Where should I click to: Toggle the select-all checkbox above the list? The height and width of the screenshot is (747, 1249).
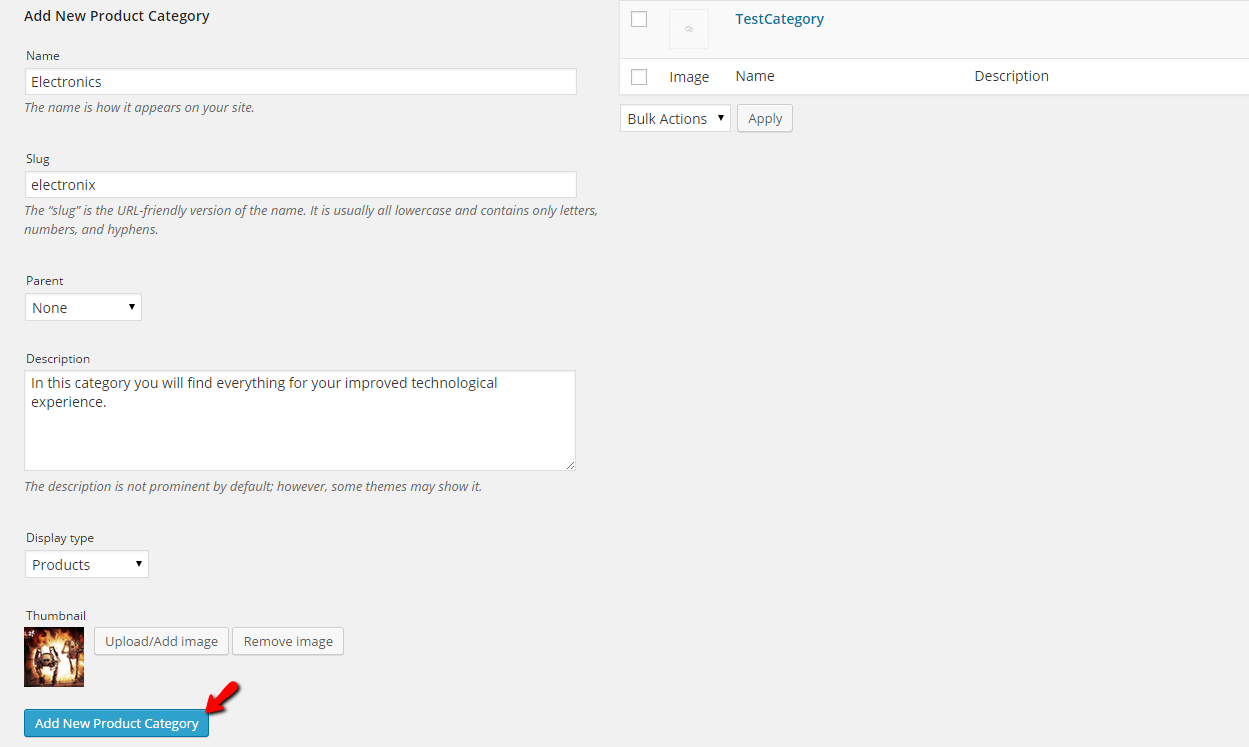[639, 75]
